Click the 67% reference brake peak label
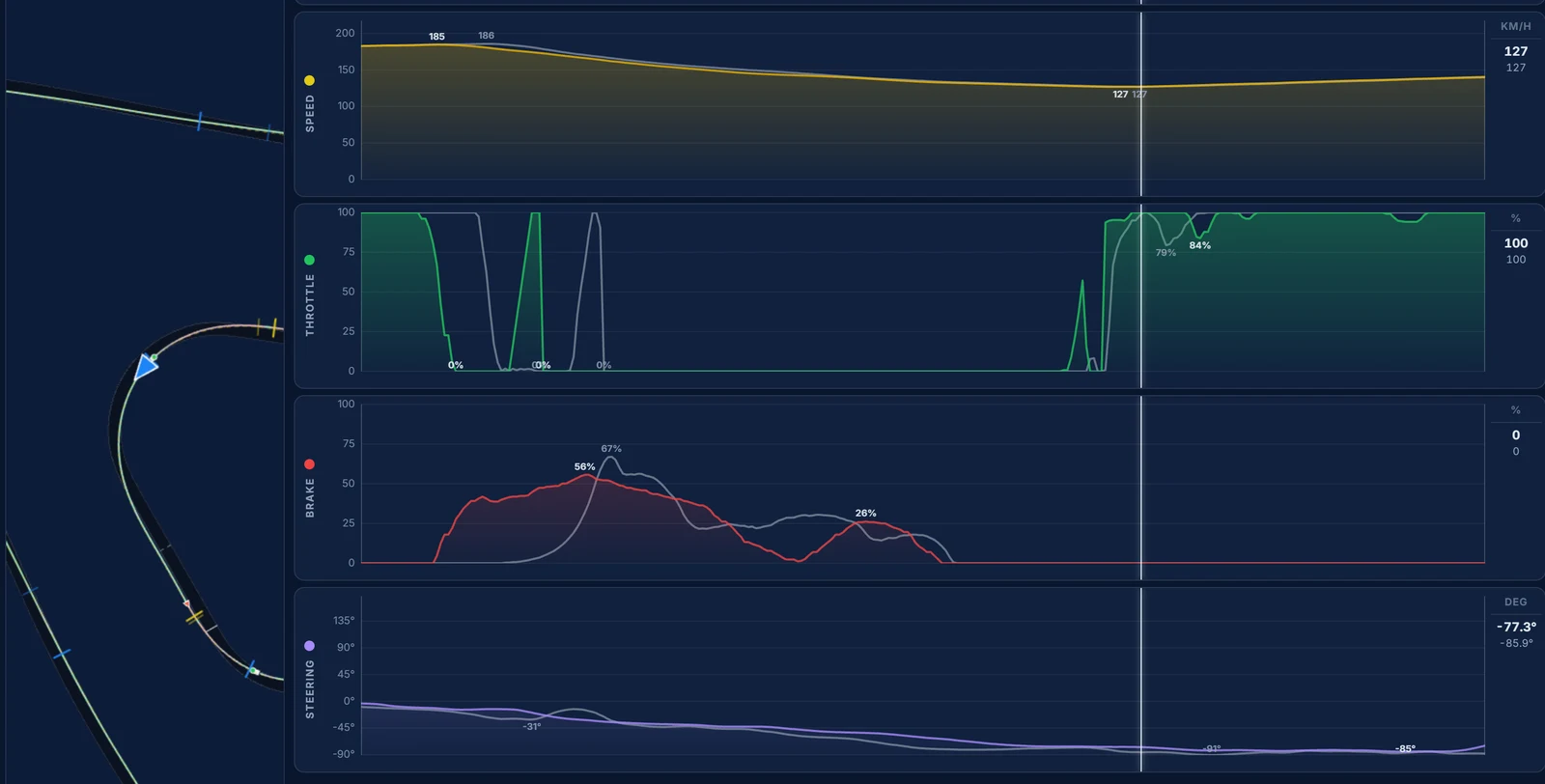The height and width of the screenshot is (784, 1545). [611, 449]
